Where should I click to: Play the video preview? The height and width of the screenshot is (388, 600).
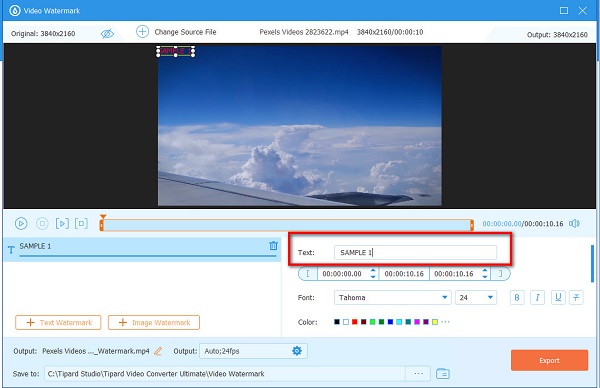(x=21, y=223)
